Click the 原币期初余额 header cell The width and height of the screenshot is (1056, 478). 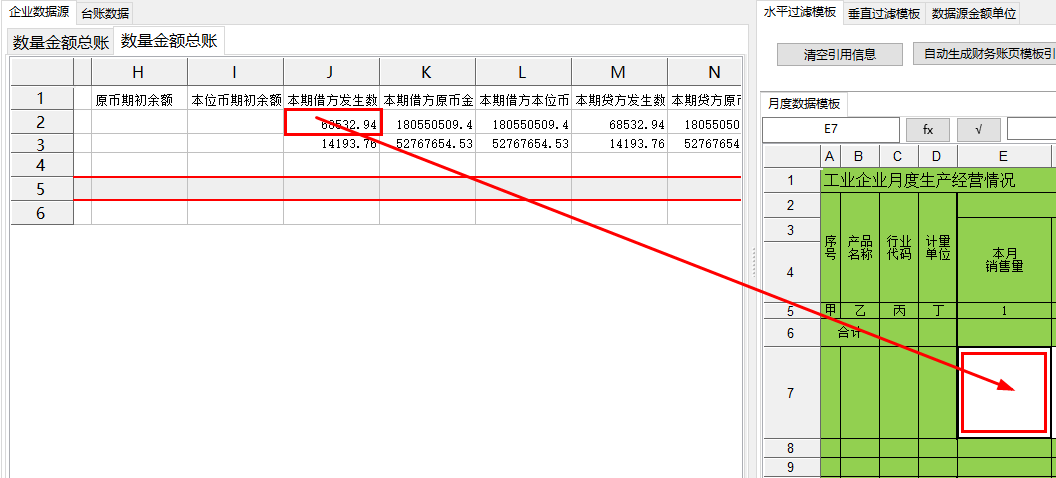click(139, 100)
